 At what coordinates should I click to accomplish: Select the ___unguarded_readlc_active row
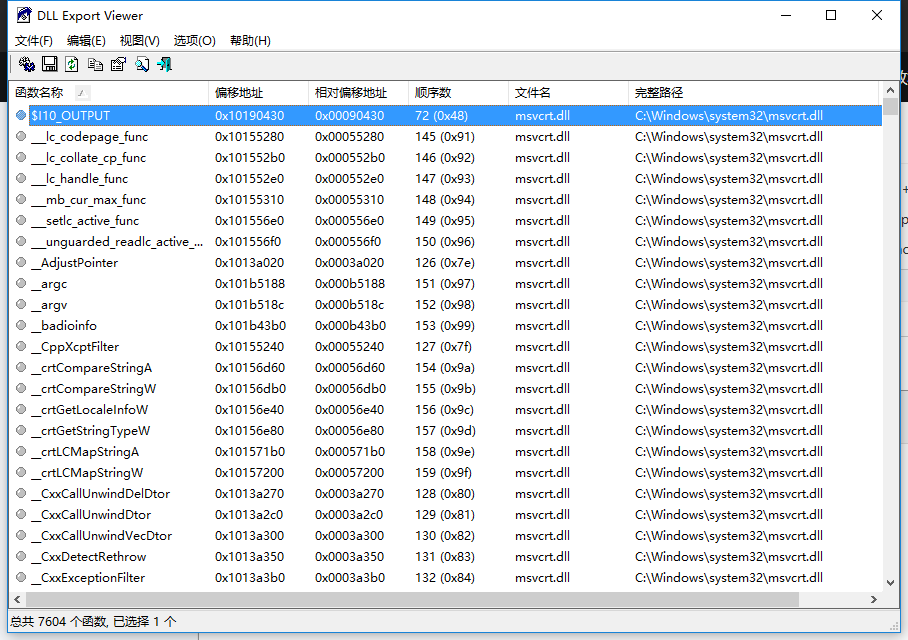[445, 242]
